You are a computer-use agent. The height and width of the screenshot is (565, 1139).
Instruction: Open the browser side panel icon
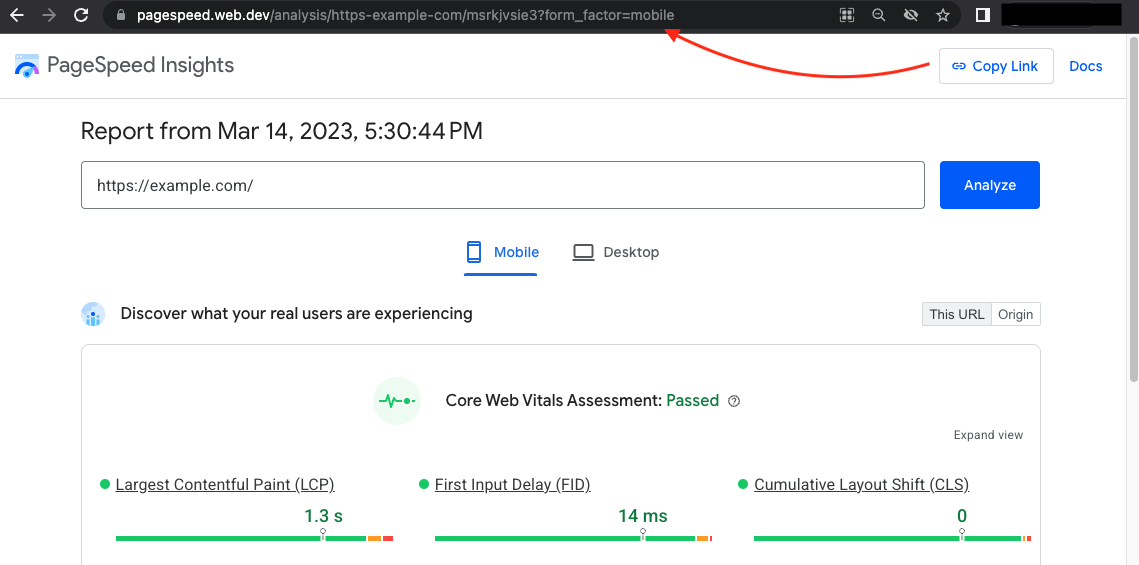coord(982,15)
